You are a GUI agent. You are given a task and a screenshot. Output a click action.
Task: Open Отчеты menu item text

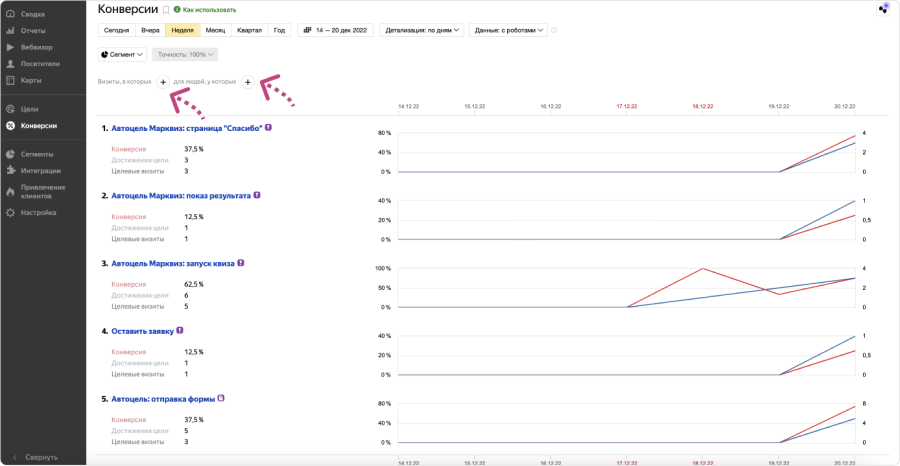coord(33,30)
